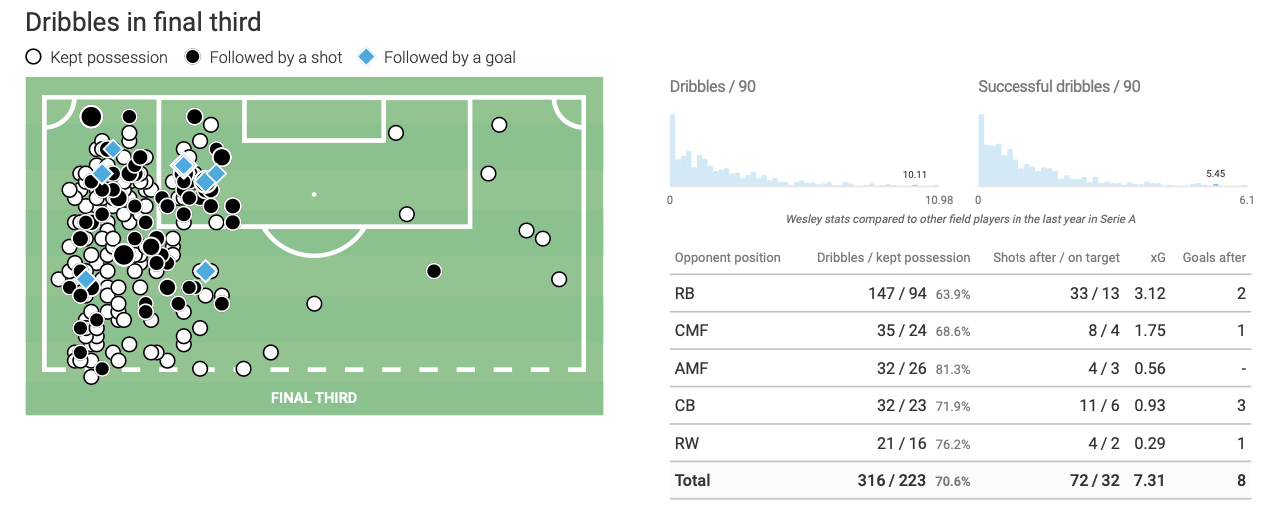The height and width of the screenshot is (522, 1280).
Task: Sort by the Opponent position column header
Action: pos(728,257)
